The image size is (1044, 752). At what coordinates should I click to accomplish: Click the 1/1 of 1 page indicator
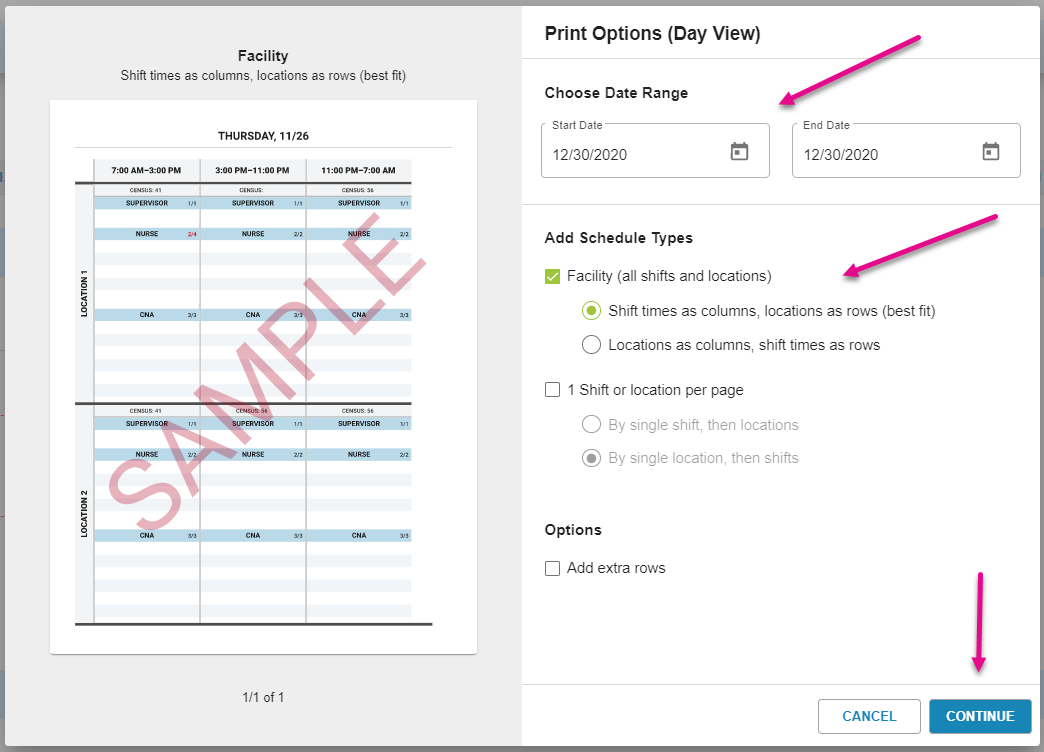click(x=263, y=697)
